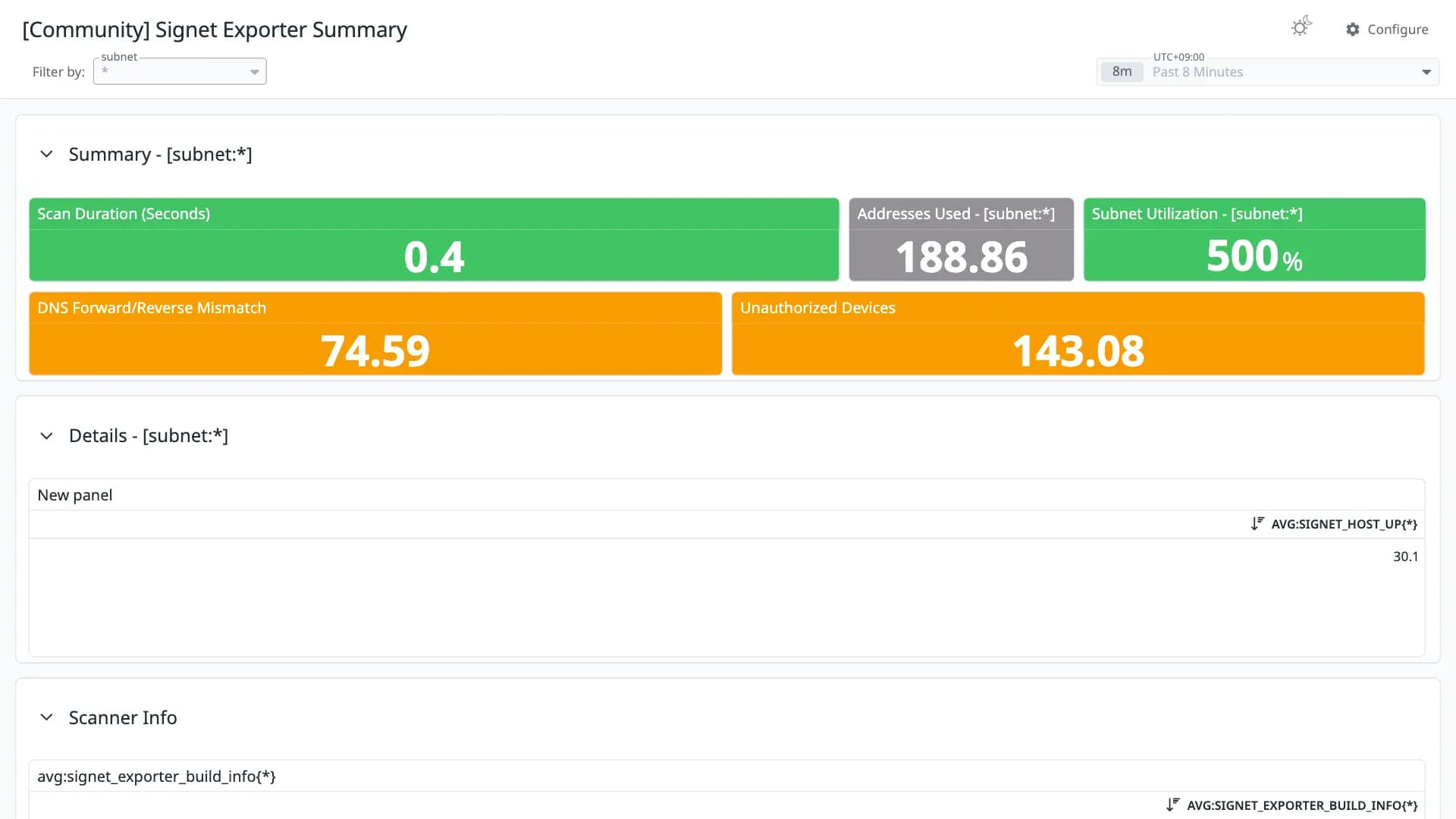Click the Summary - [subnet:*] heading
Viewport: 1456px width, 819px height.
point(160,154)
